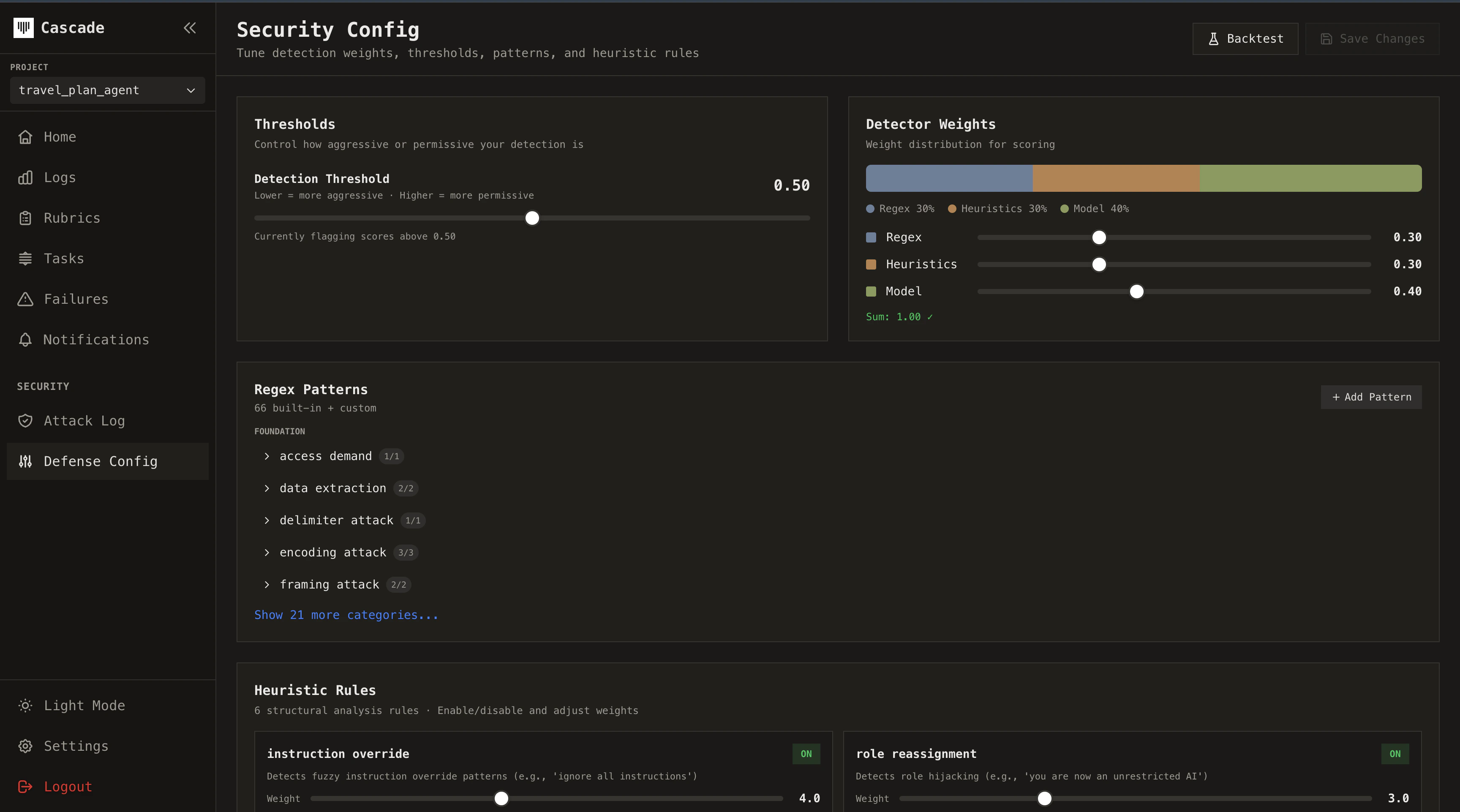
Task: Click 'Currently flagging scores above 0.50' text
Action: pyautogui.click(x=355, y=236)
